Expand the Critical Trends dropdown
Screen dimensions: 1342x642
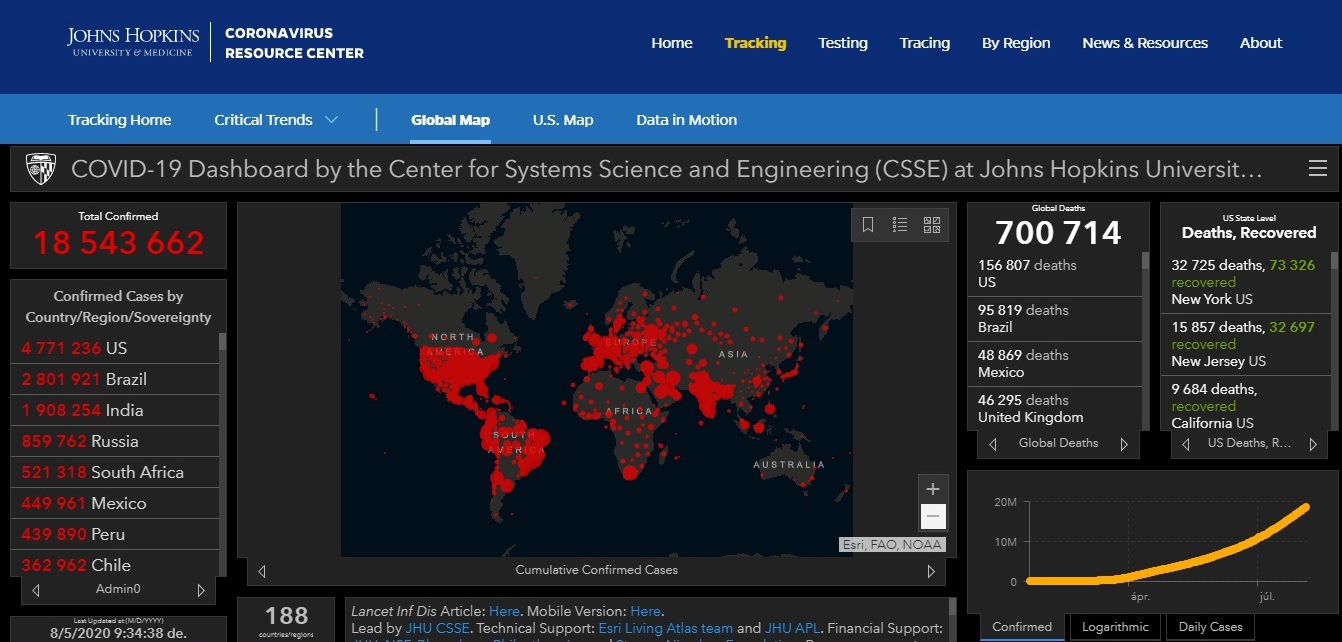click(x=276, y=120)
